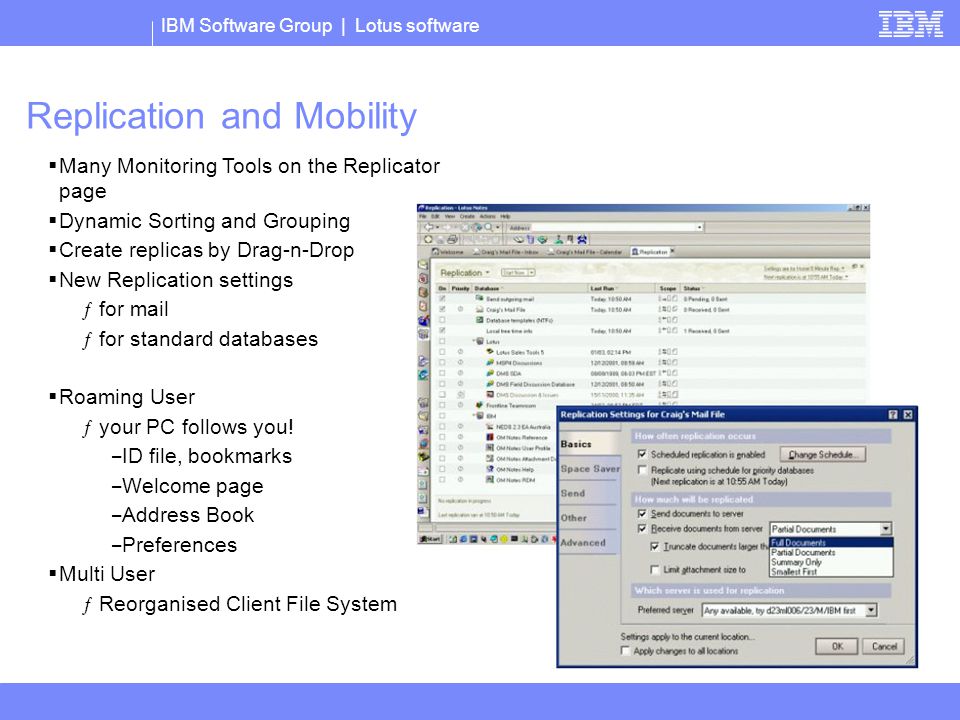
Task: Click the Database templates (NTFs) icon
Action: (479, 320)
